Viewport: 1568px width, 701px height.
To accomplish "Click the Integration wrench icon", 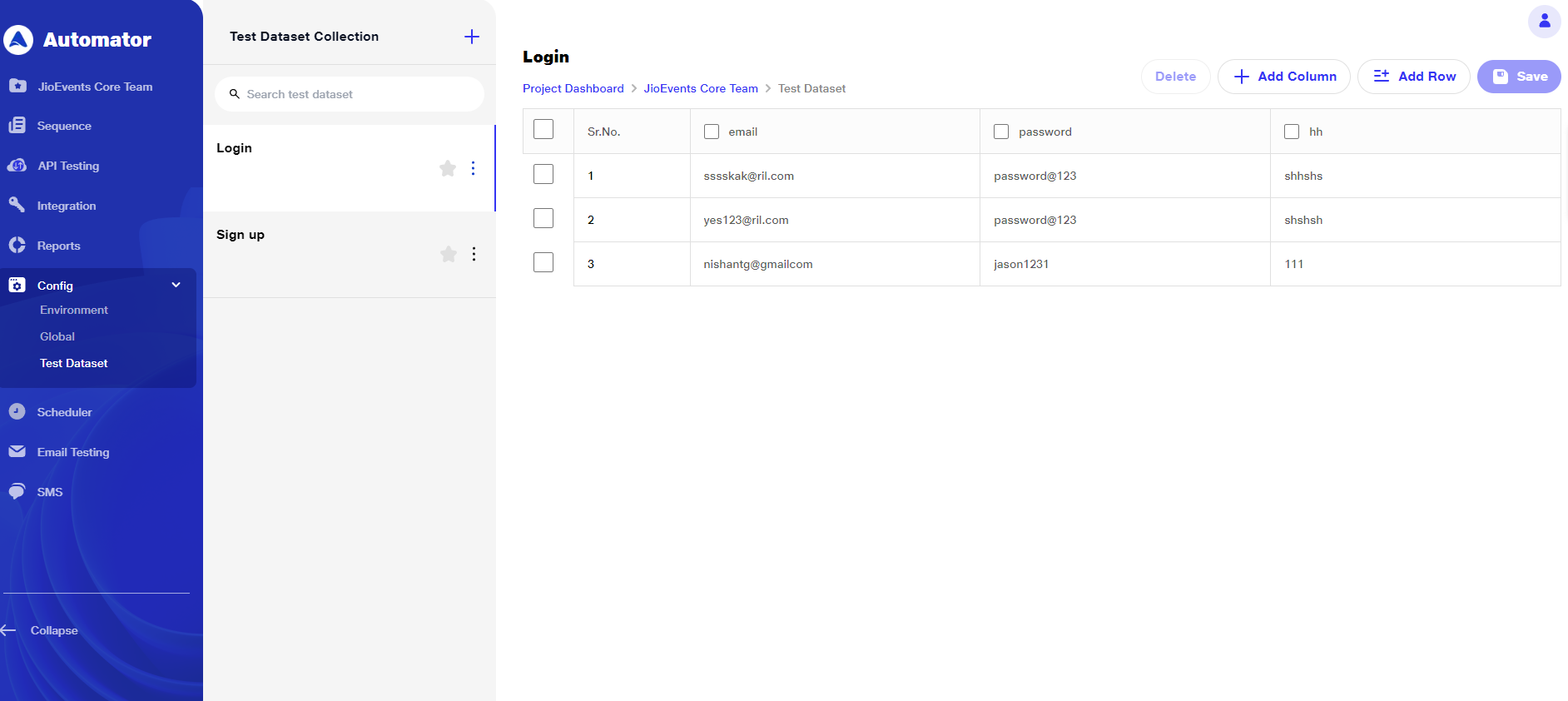I will coord(17,205).
